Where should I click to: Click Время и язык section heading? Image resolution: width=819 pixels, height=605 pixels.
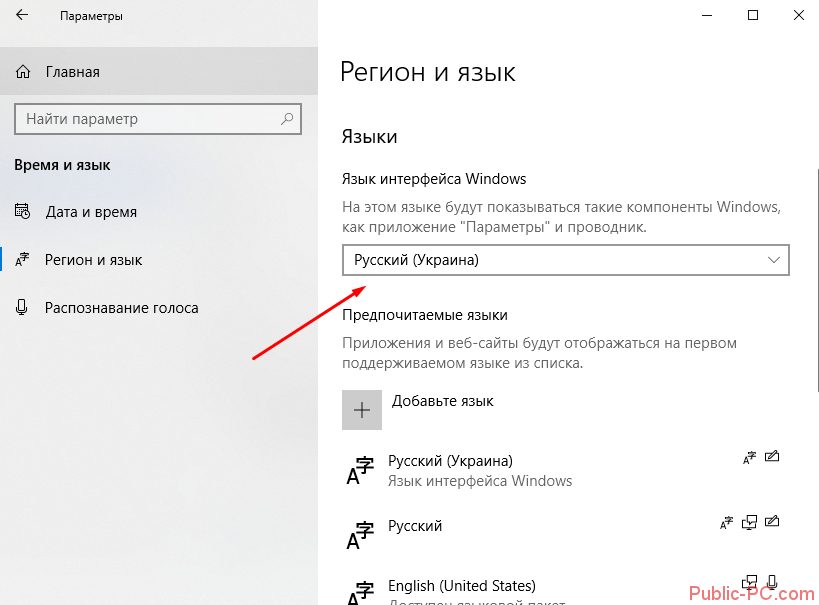pyautogui.click(x=62, y=165)
